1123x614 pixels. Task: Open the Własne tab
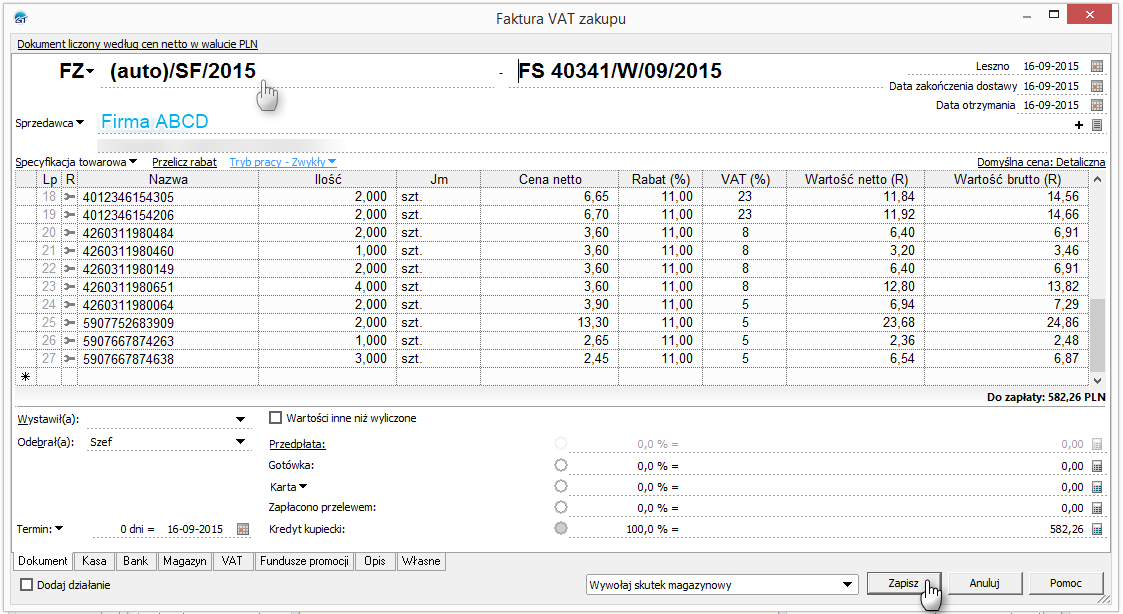(x=421, y=561)
